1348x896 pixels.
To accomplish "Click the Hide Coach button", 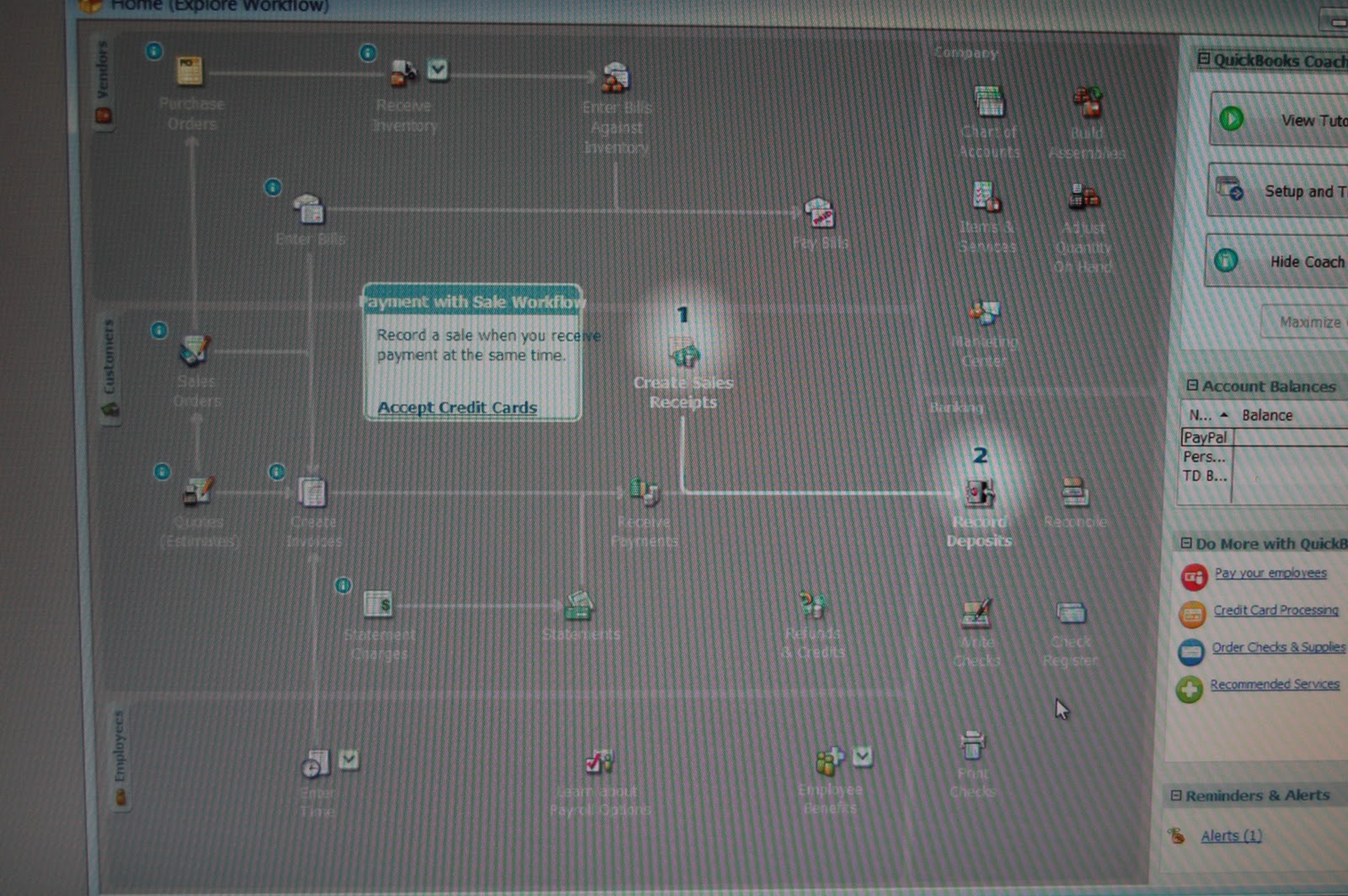I will tap(1276, 261).
